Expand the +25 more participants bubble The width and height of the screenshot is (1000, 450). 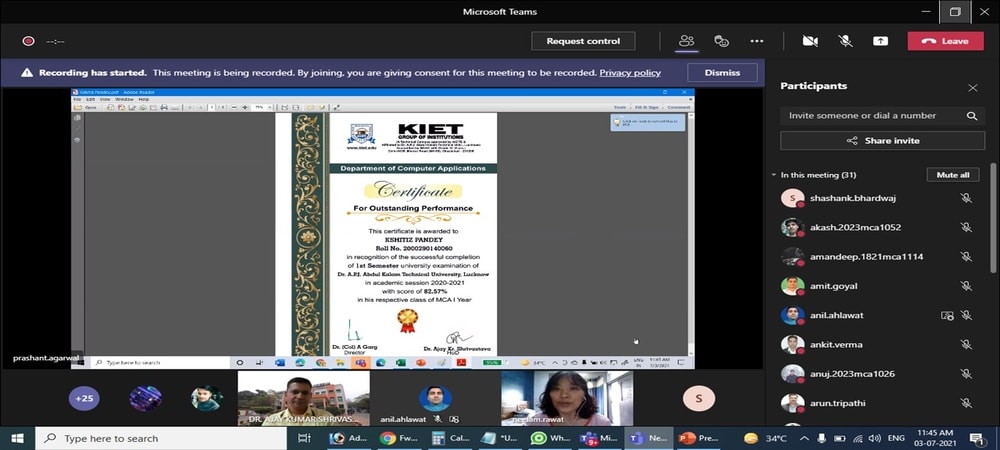[x=84, y=398]
